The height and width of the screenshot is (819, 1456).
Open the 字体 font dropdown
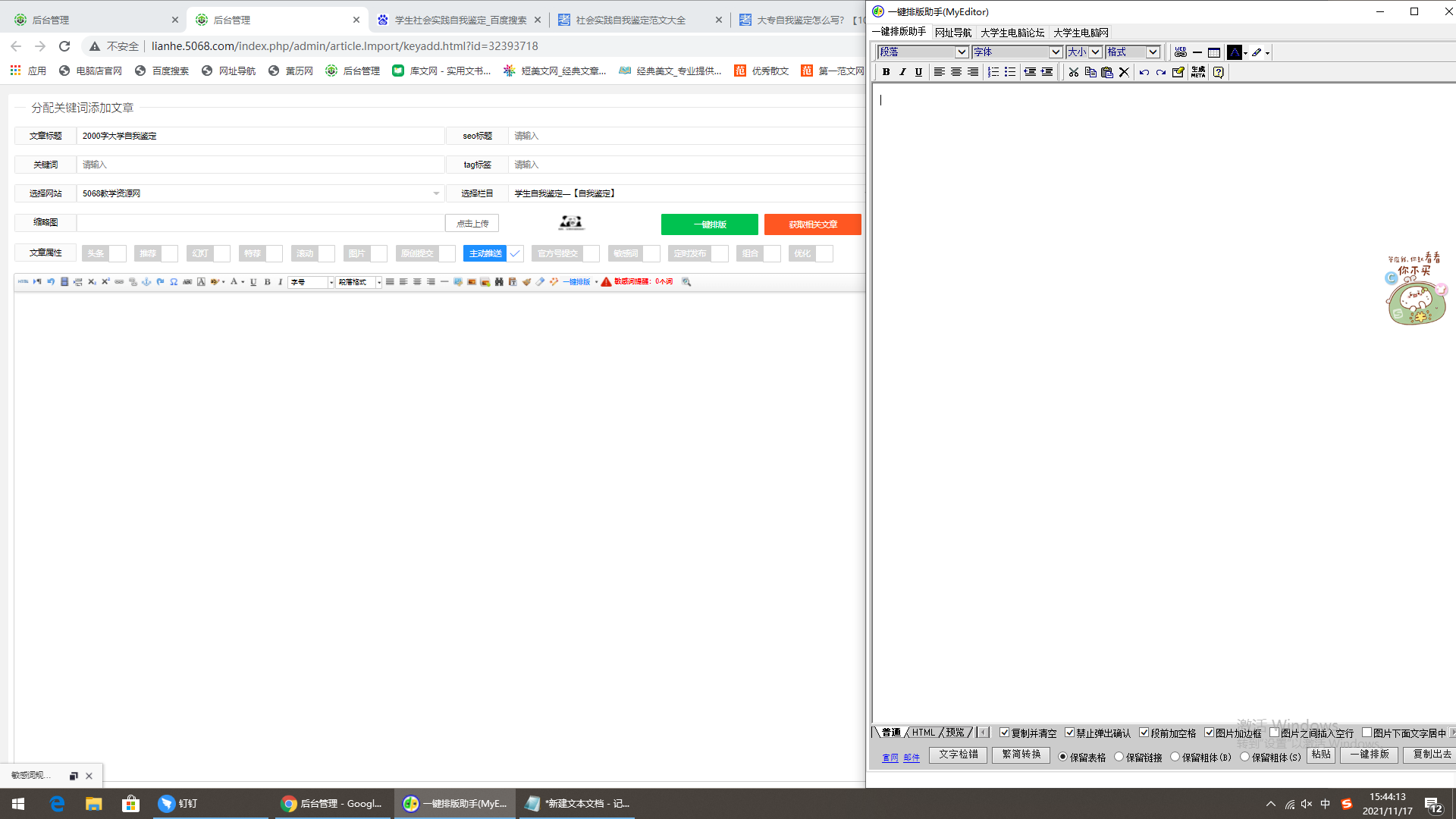click(1055, 52)
